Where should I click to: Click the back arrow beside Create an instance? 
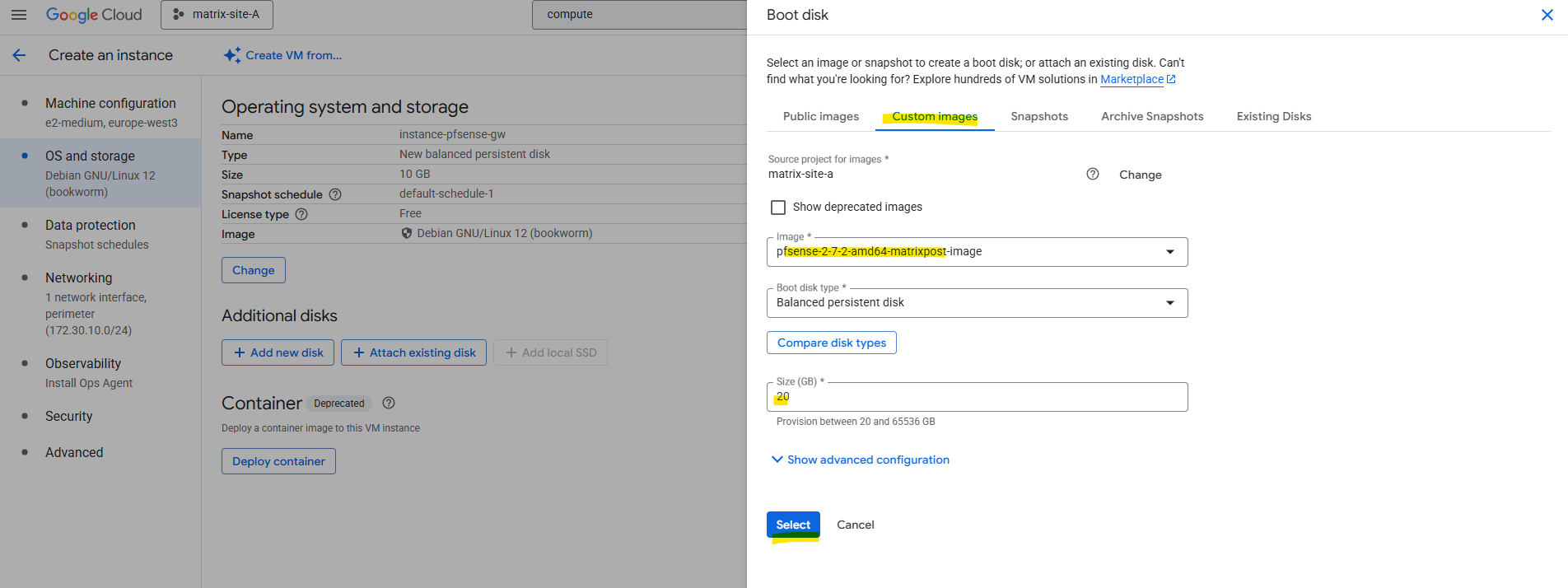(19, 55)
